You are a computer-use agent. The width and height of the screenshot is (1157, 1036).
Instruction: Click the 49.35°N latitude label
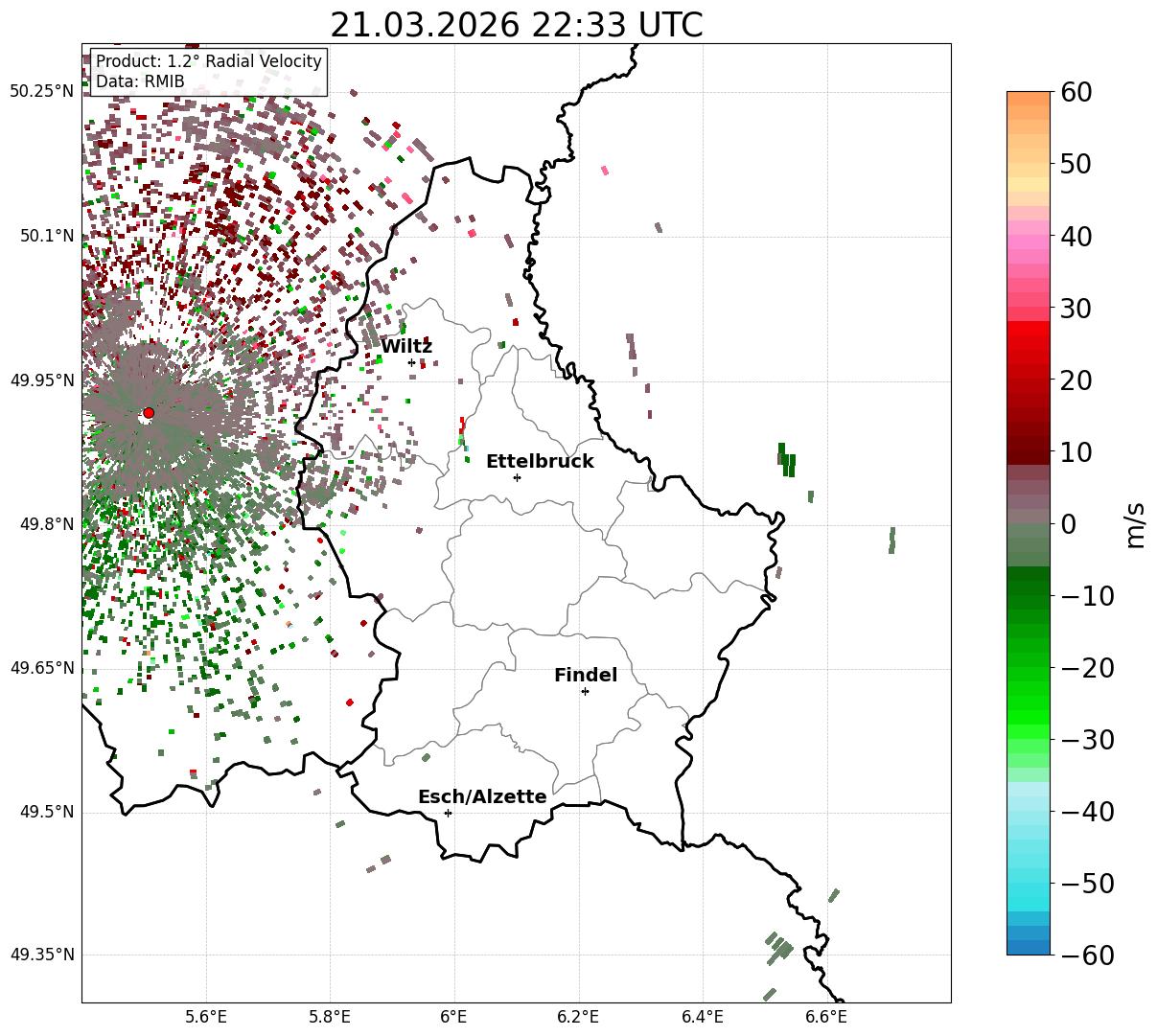coord(41,955)
